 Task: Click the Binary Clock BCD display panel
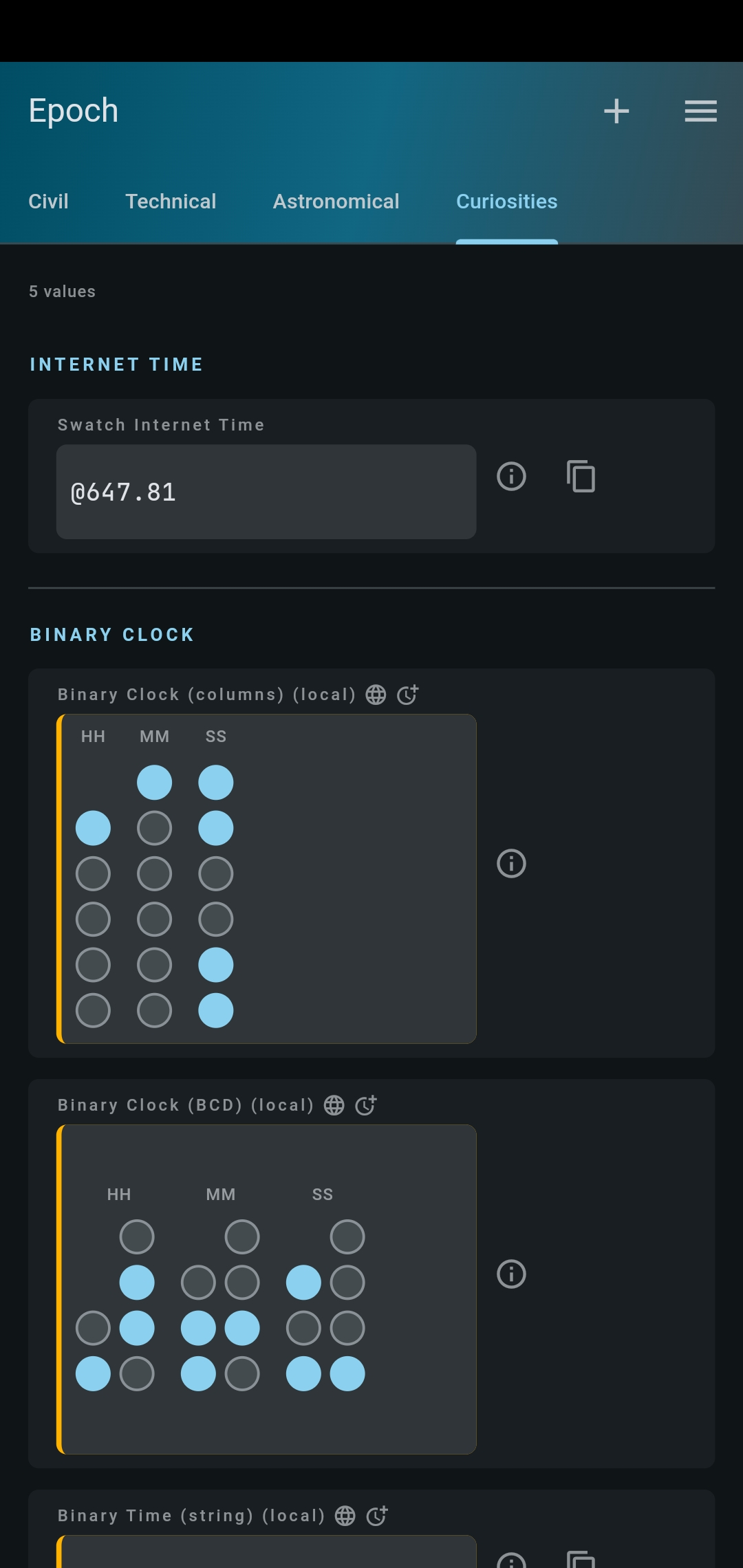tap(266, 1289)
